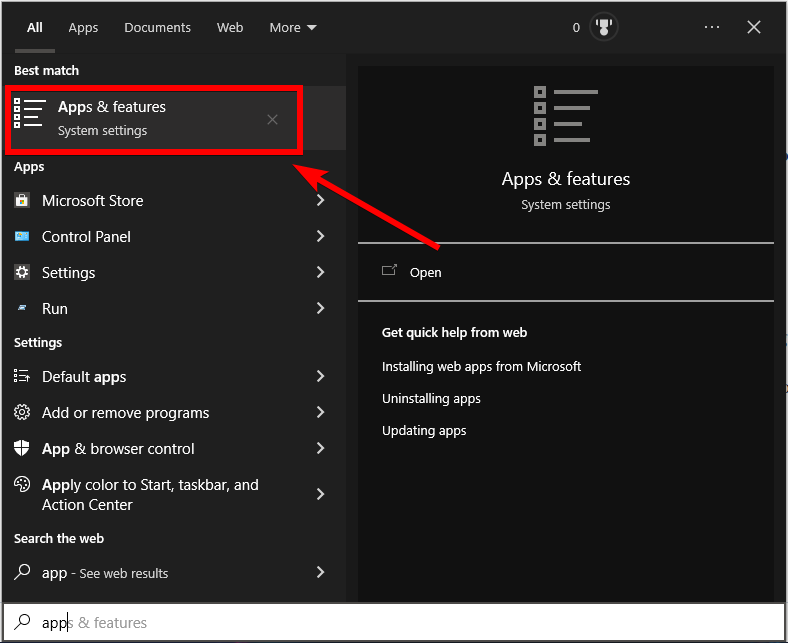Expand Default apps chevron
Screen dimensions: 788x643
[x=321, y=376]
